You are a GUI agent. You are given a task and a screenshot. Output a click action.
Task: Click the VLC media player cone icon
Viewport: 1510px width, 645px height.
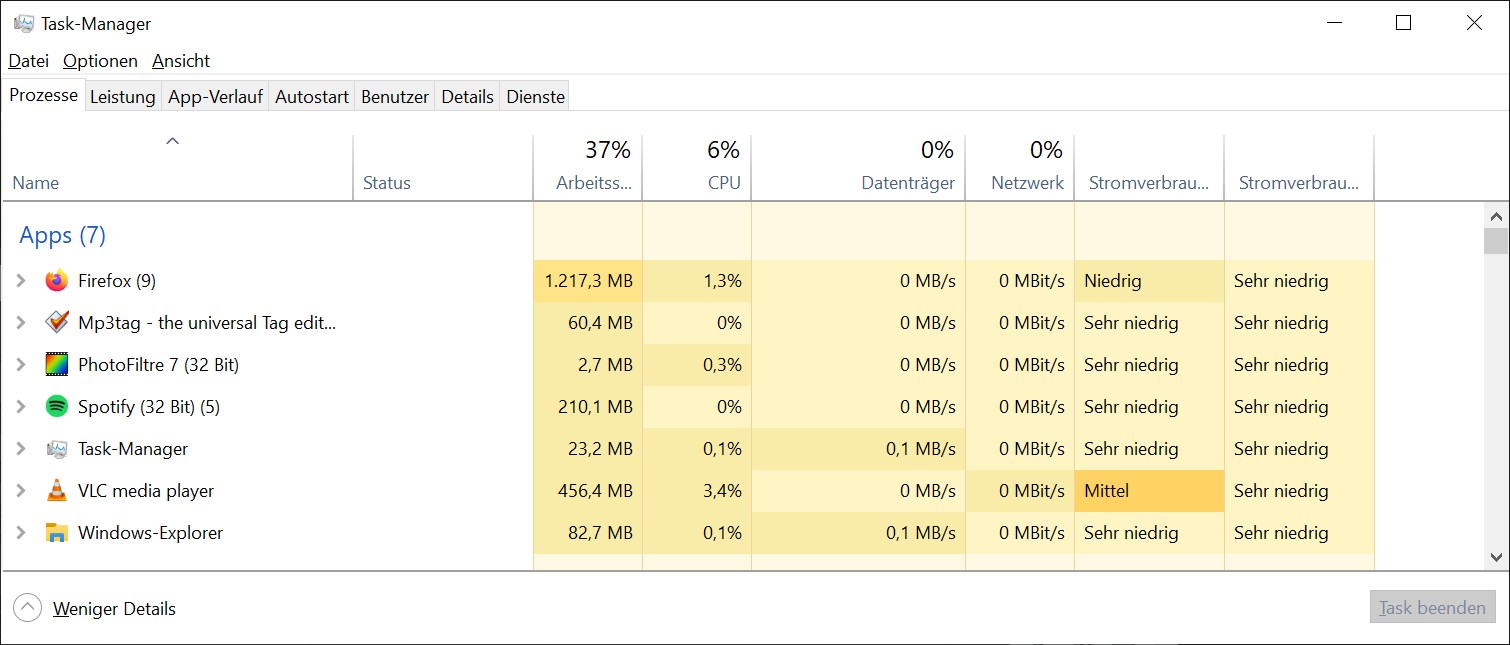click(57, 491)
